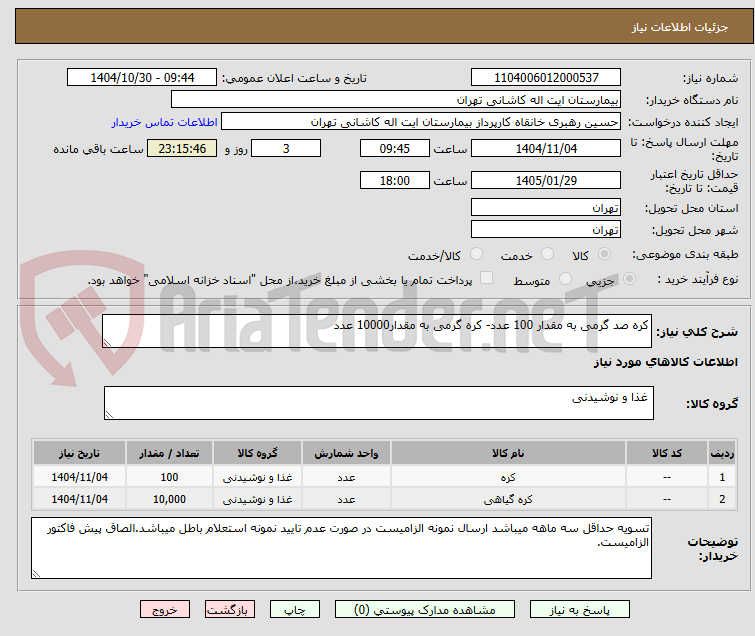755x636 pixels.
Task: Click the deadline time field 09:45
Action: coord(394,148)
